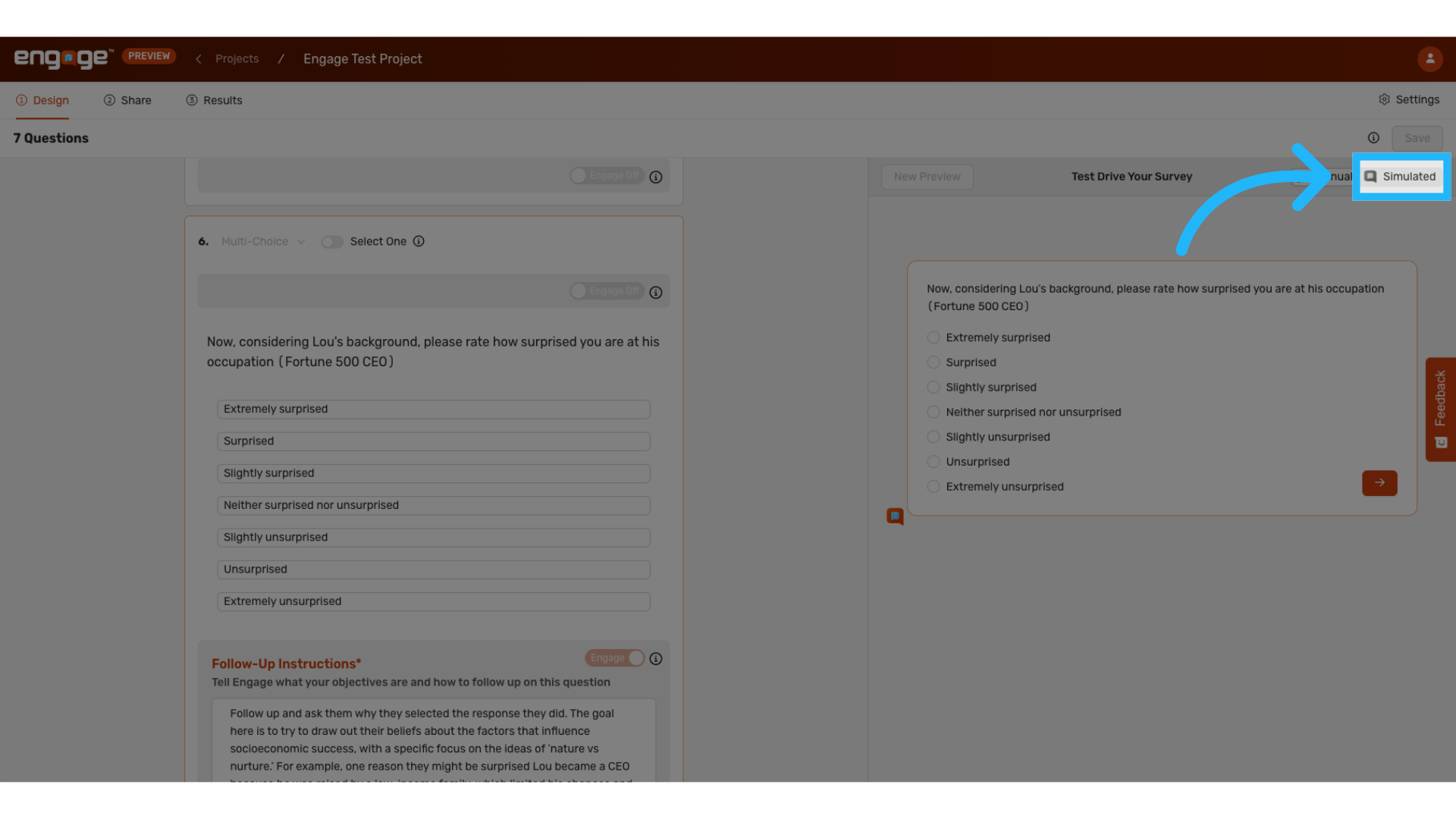Open the Feedback side tab
1456x819 pixels.
point(1440,409)
